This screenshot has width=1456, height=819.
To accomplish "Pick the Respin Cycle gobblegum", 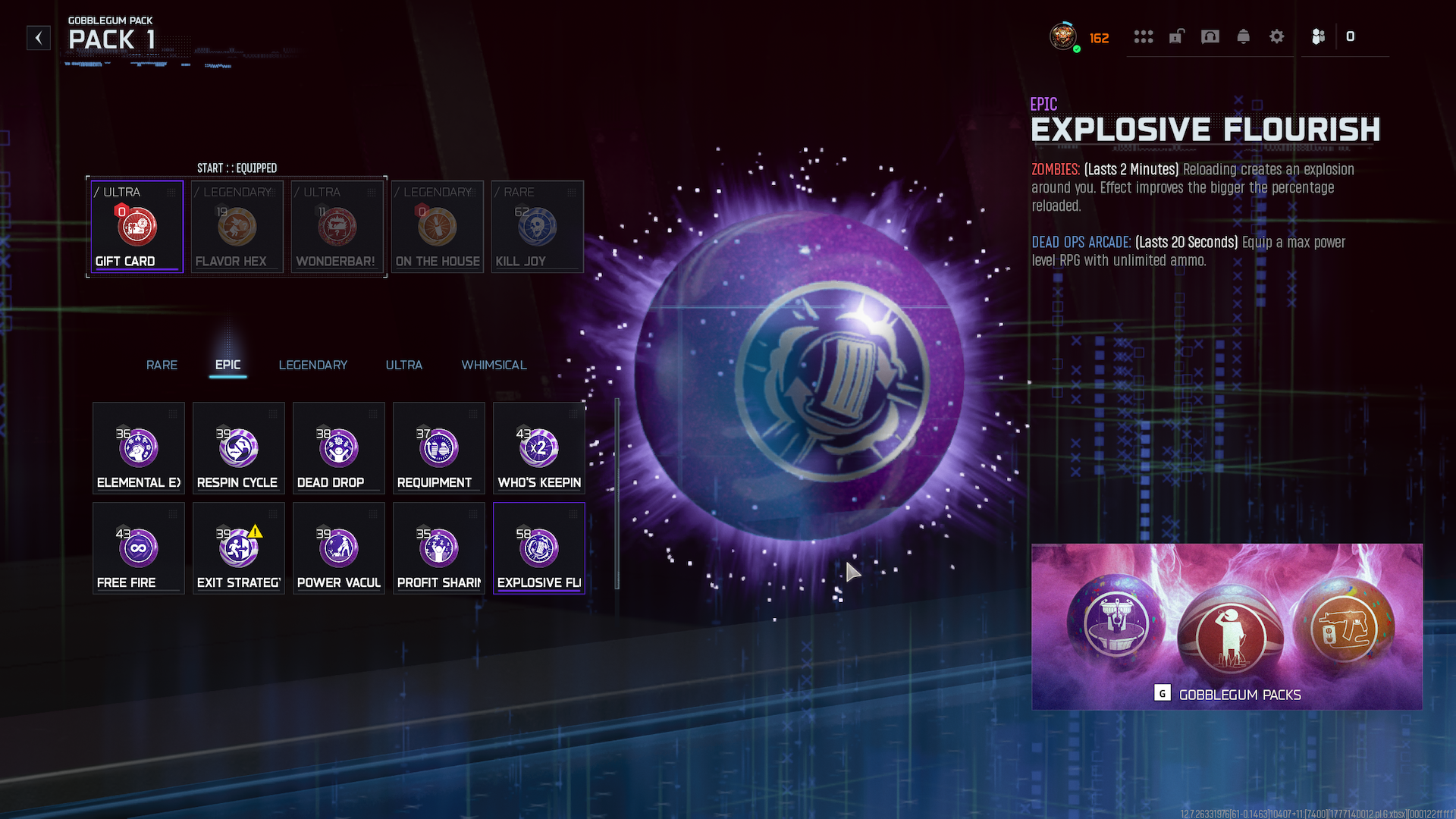I will 239,448.
